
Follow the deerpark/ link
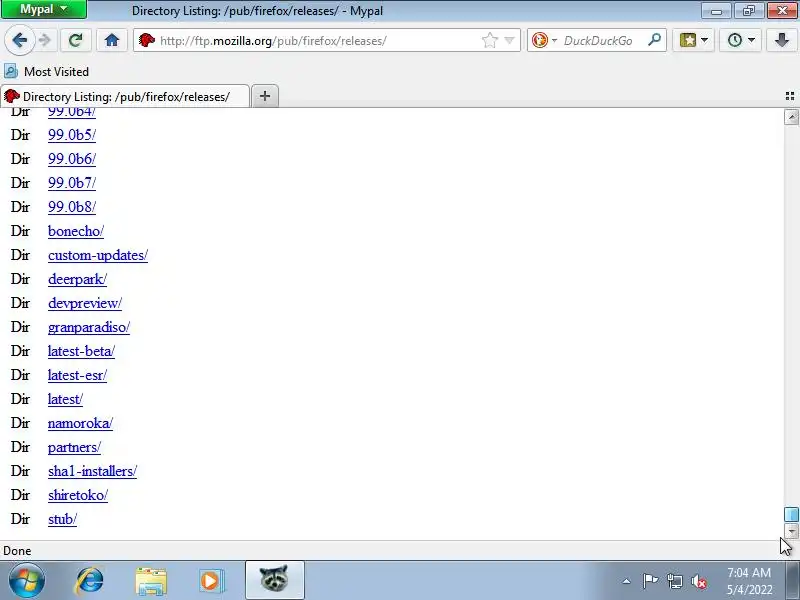coord(78,279)
